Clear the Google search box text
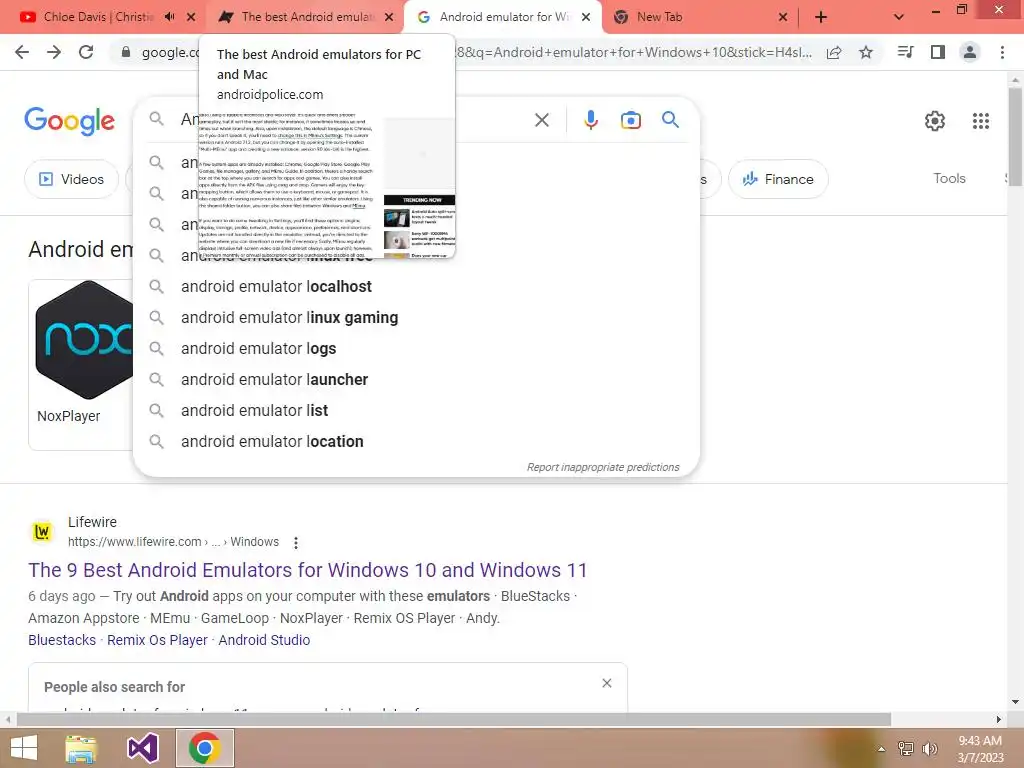 [542, 120]
